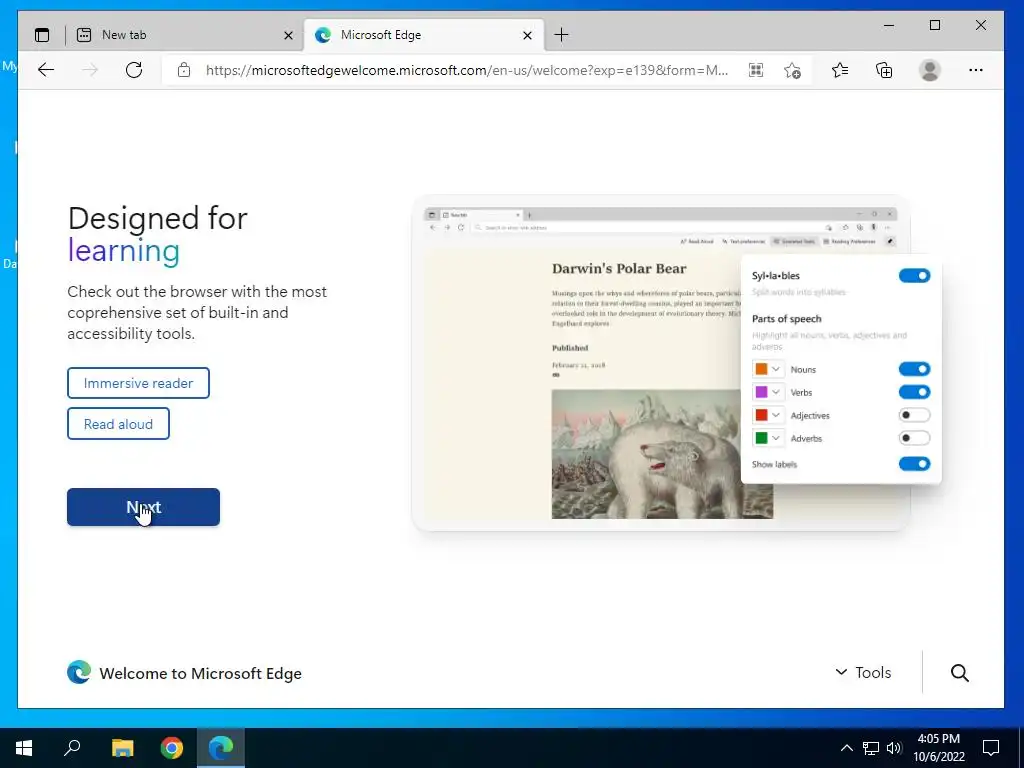Toggle the Verbs switch
This screenshot has width=1024, height=768.
pyautogui.click(x=914, y=392)
